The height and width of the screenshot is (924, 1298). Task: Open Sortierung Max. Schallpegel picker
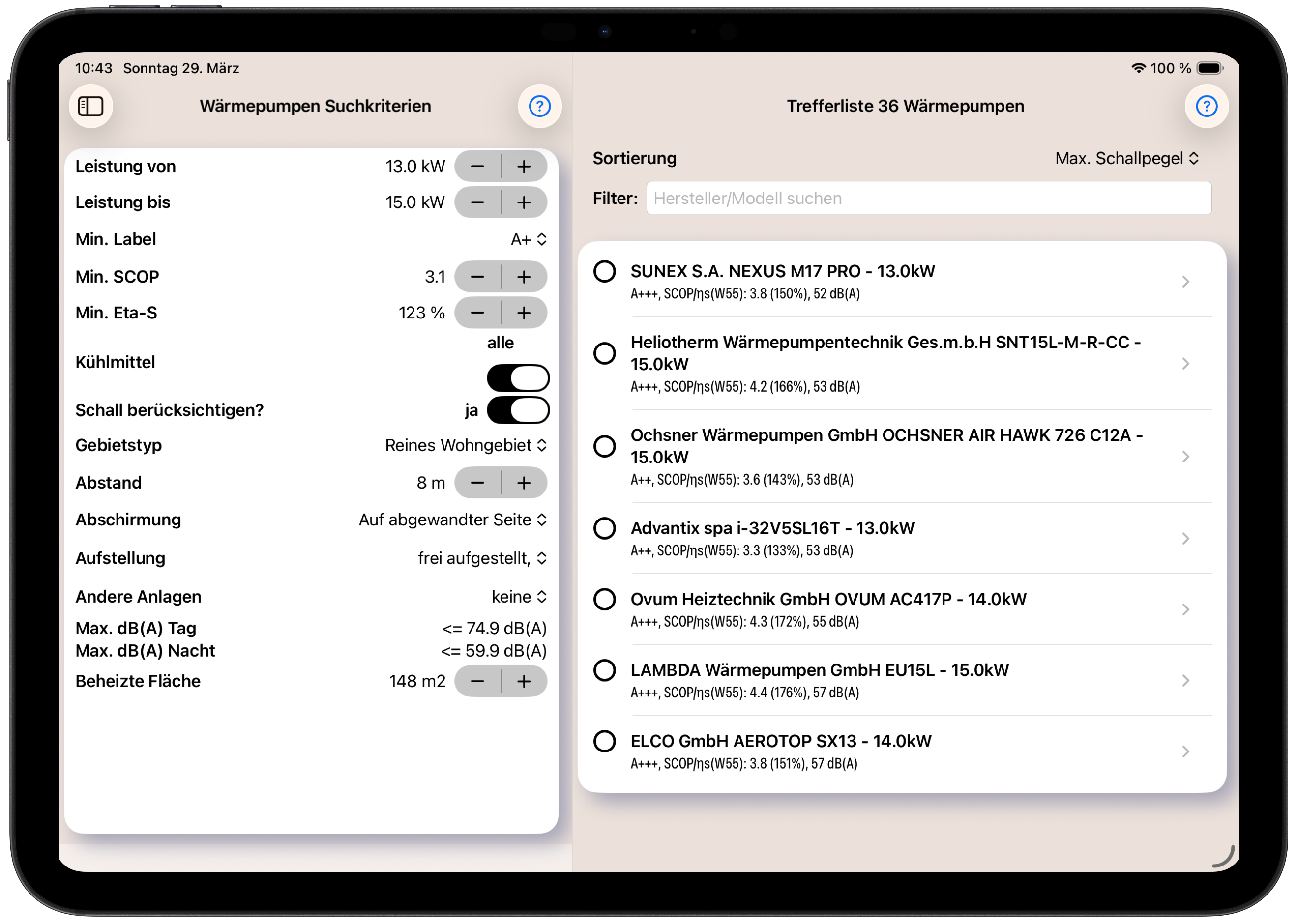(1126, 159)
